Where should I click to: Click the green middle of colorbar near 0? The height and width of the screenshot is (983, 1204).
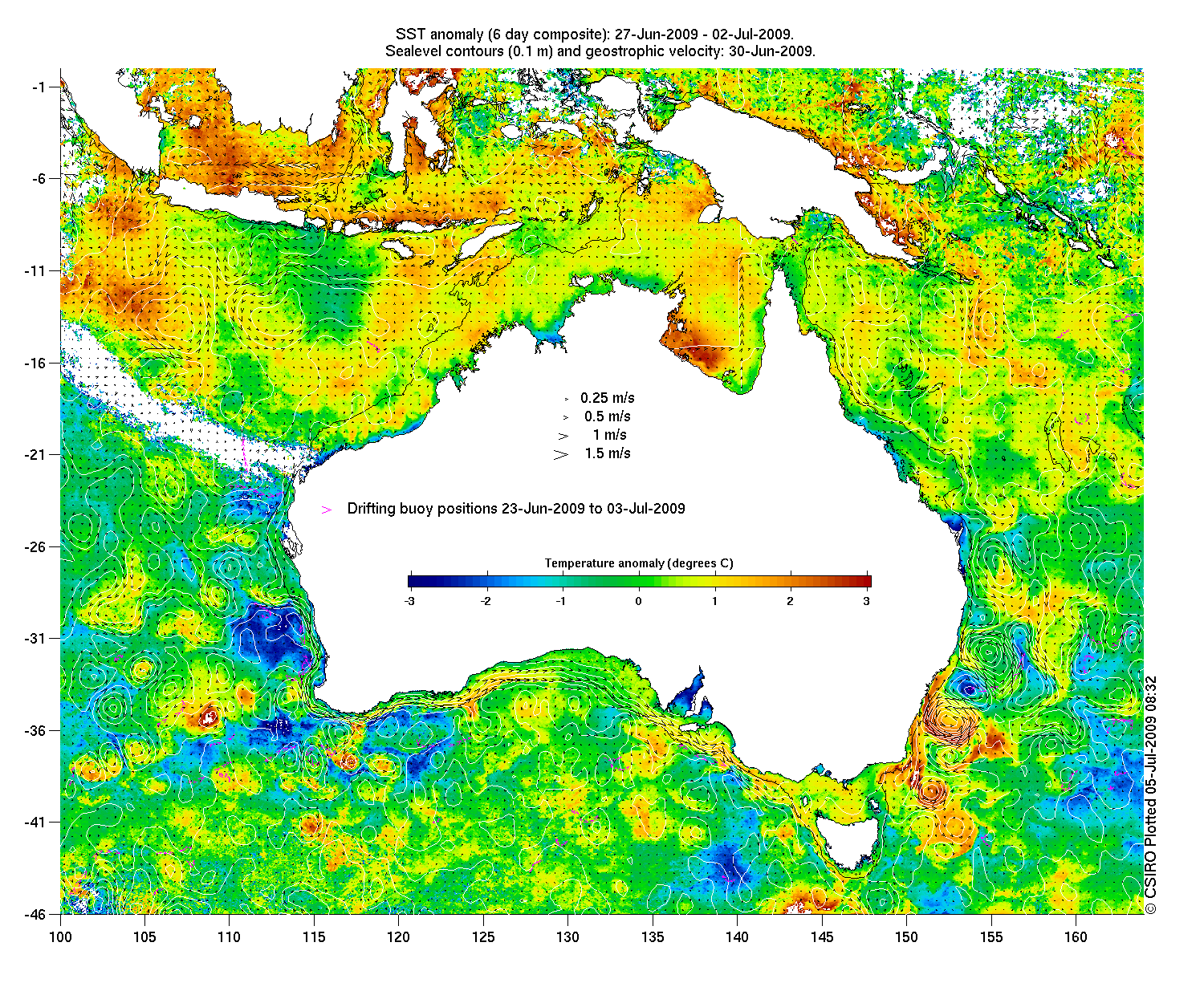point(640,582)
